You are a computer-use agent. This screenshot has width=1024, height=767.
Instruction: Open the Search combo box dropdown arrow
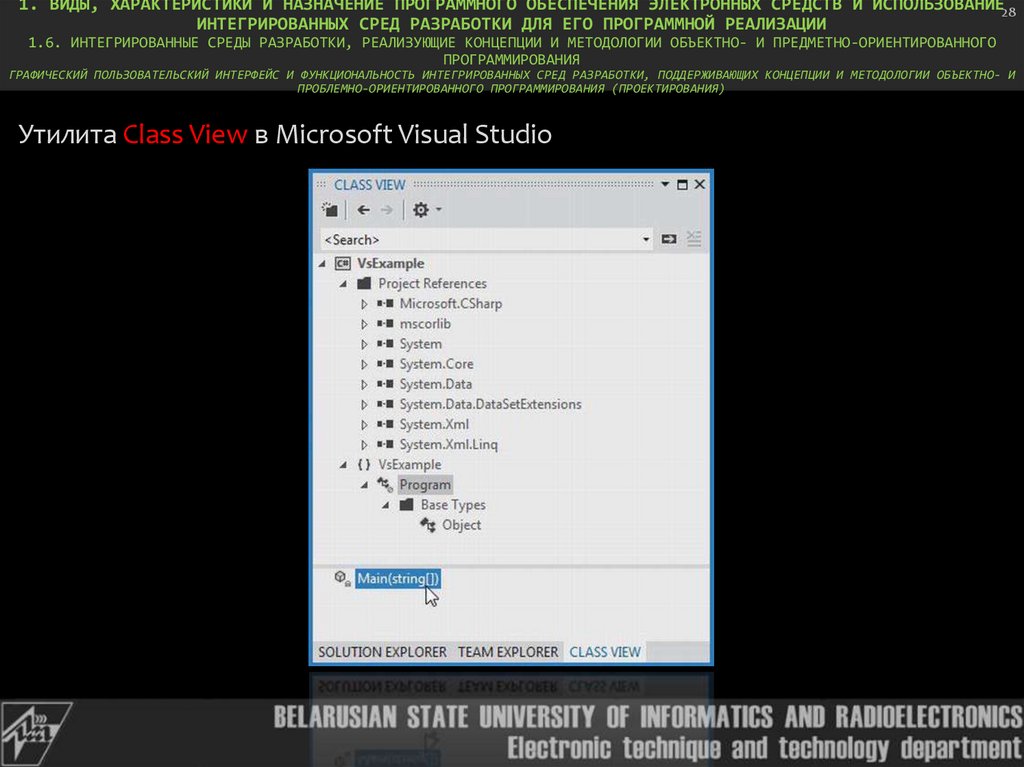[646, 240]
